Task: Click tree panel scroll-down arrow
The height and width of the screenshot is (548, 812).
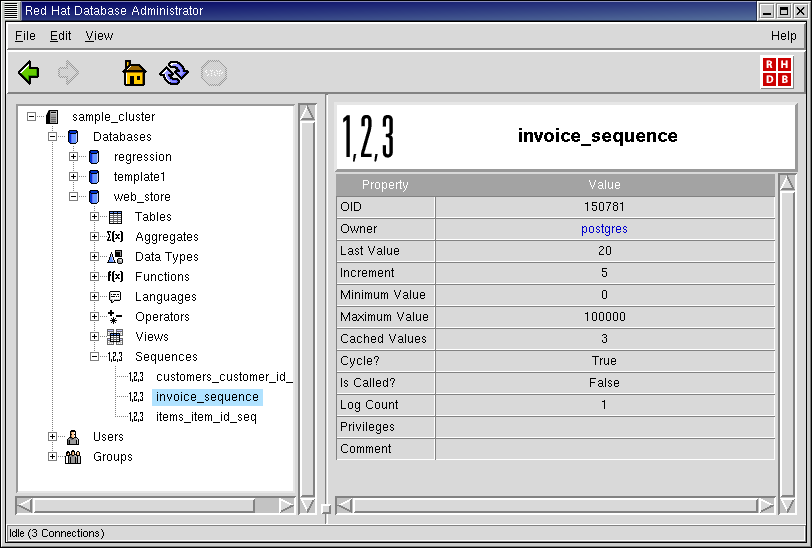Action: pyautogui.click(x=307, y=505)
